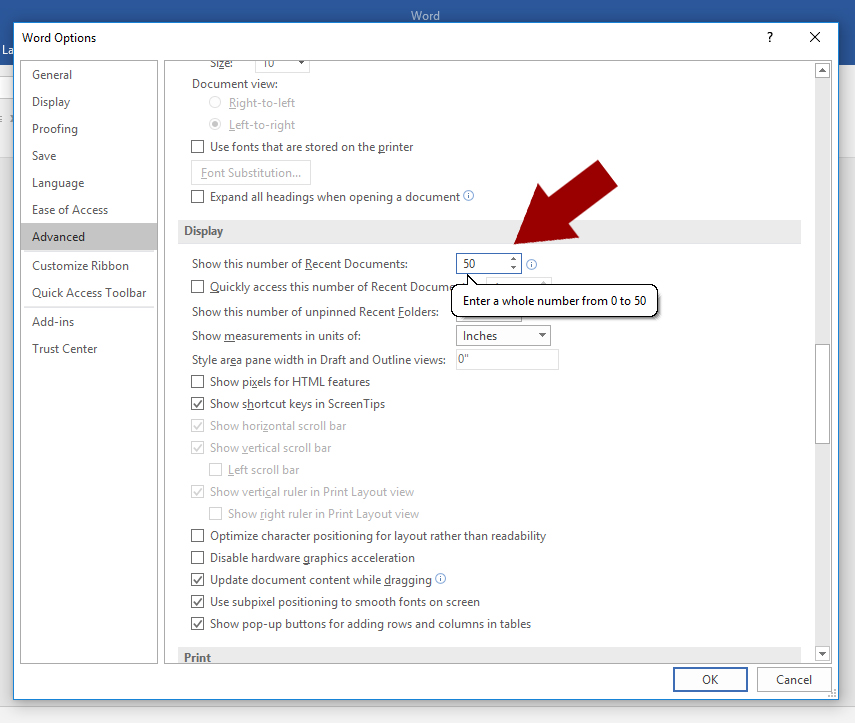Click scrollbar up arrow in options pane
Image resolution: width=855 pixels, height=723 pixels.
point(822,70)
